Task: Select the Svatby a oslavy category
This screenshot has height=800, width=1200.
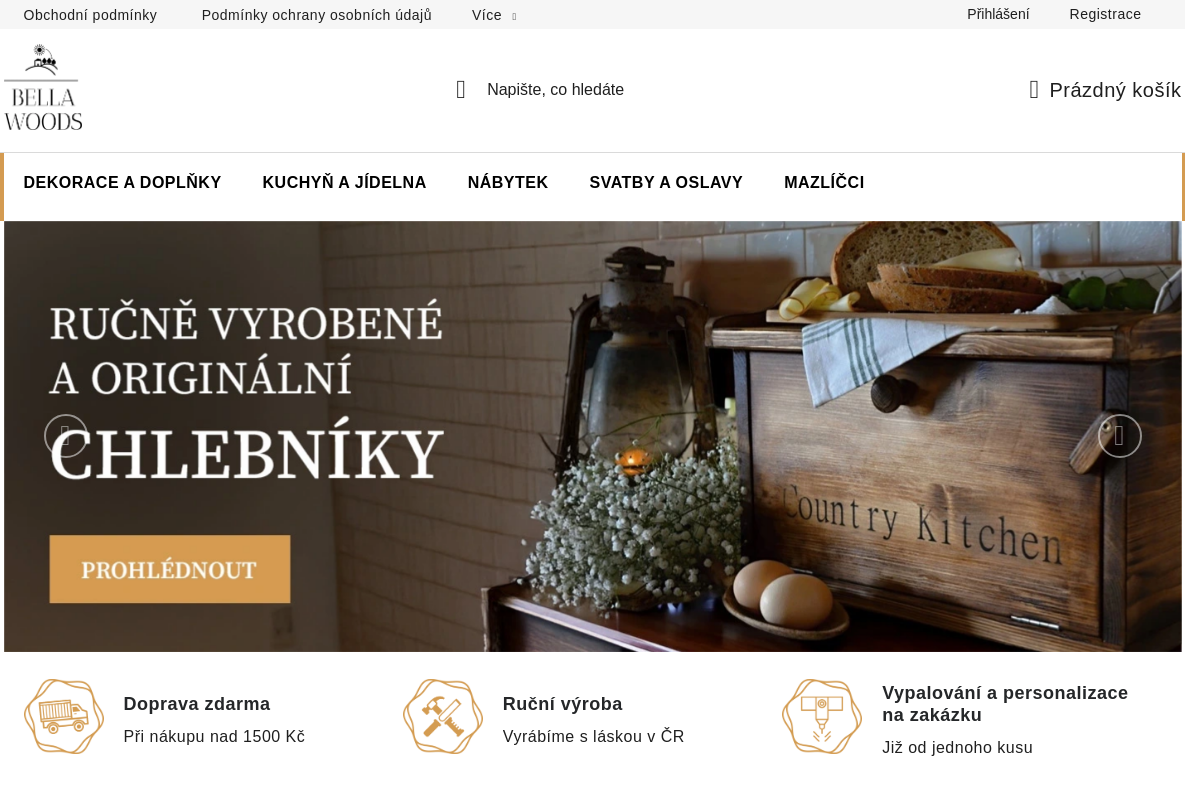Action: (x=666, y=183)
